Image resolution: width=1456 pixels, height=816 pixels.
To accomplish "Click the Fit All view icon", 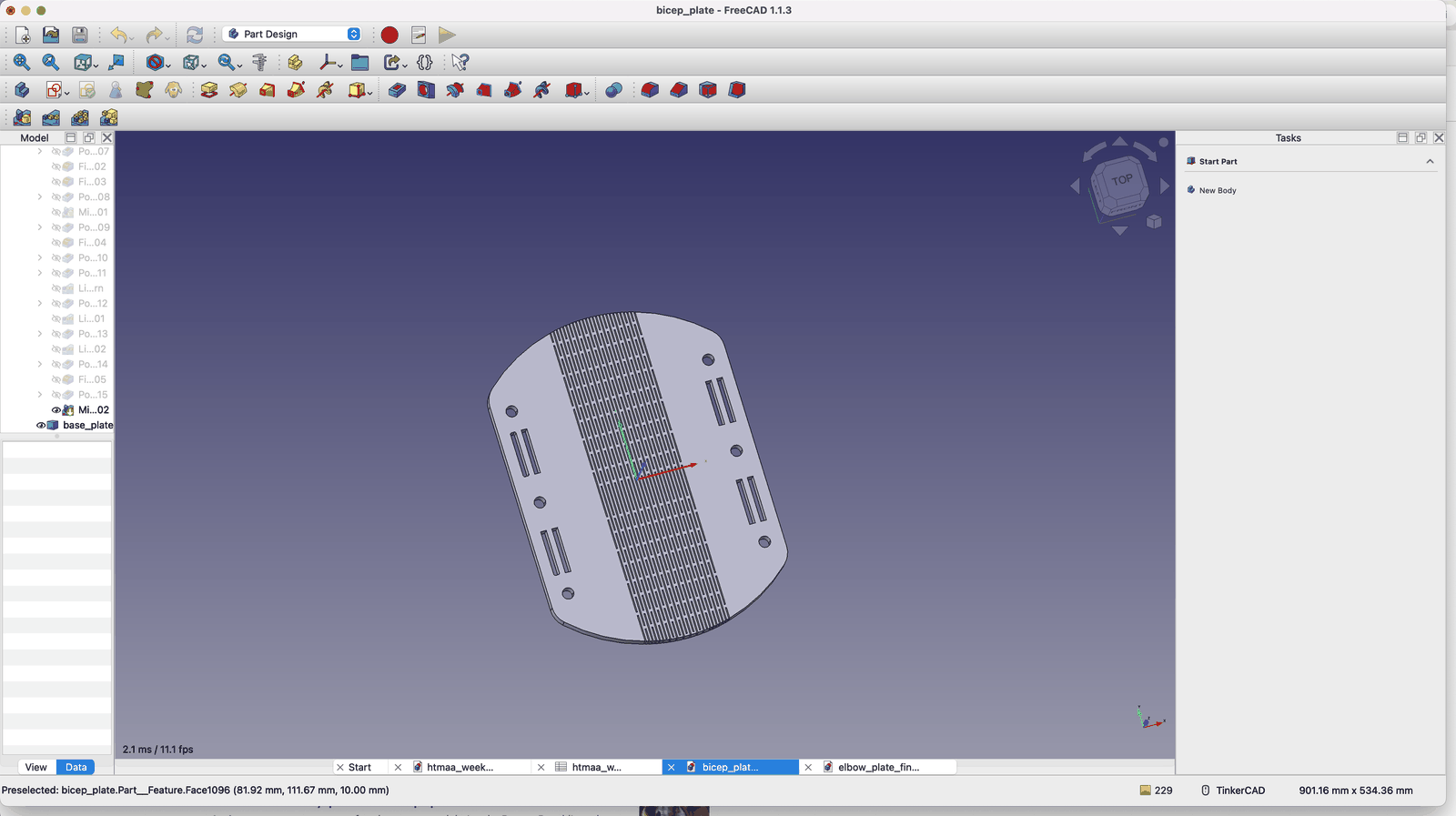I will [x=22, y=62].
